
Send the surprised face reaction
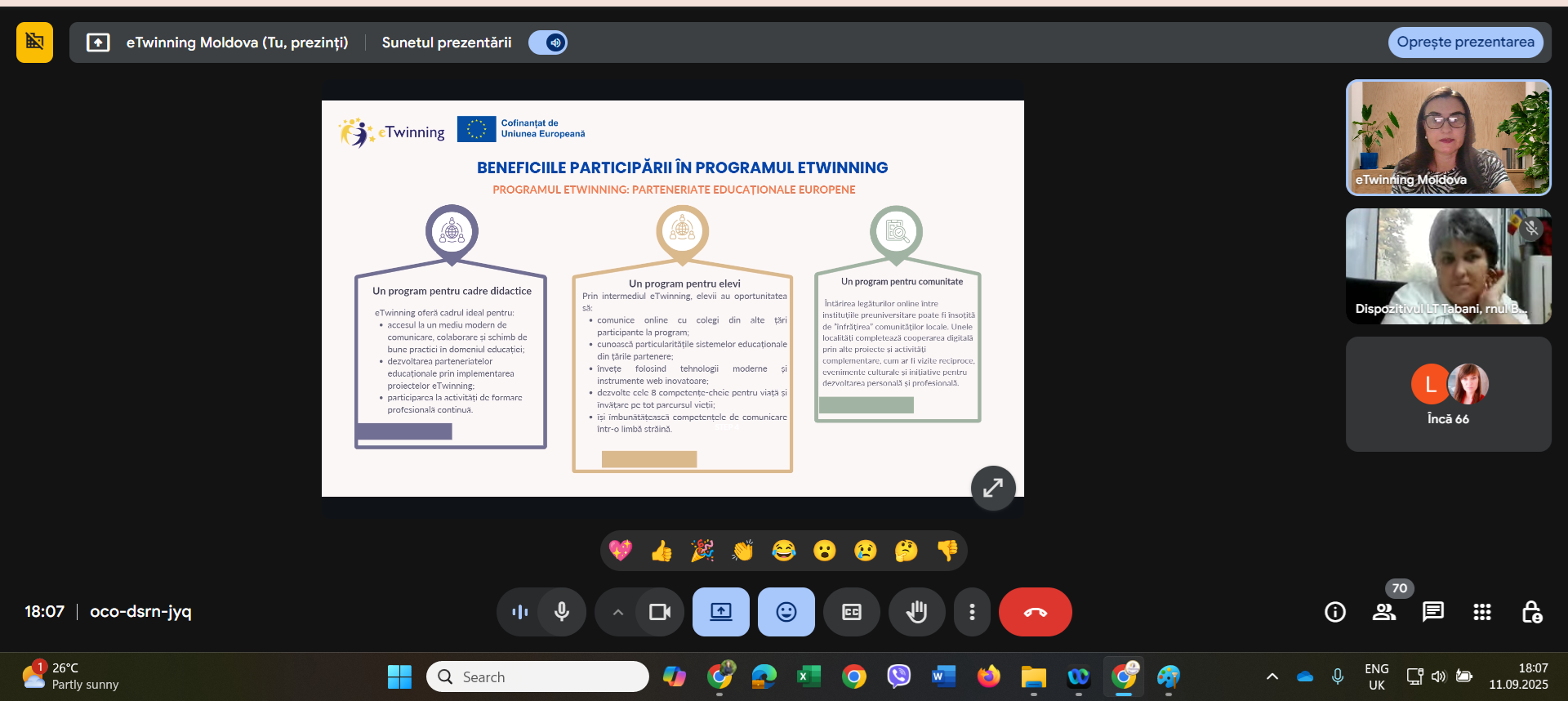[825, 551]
